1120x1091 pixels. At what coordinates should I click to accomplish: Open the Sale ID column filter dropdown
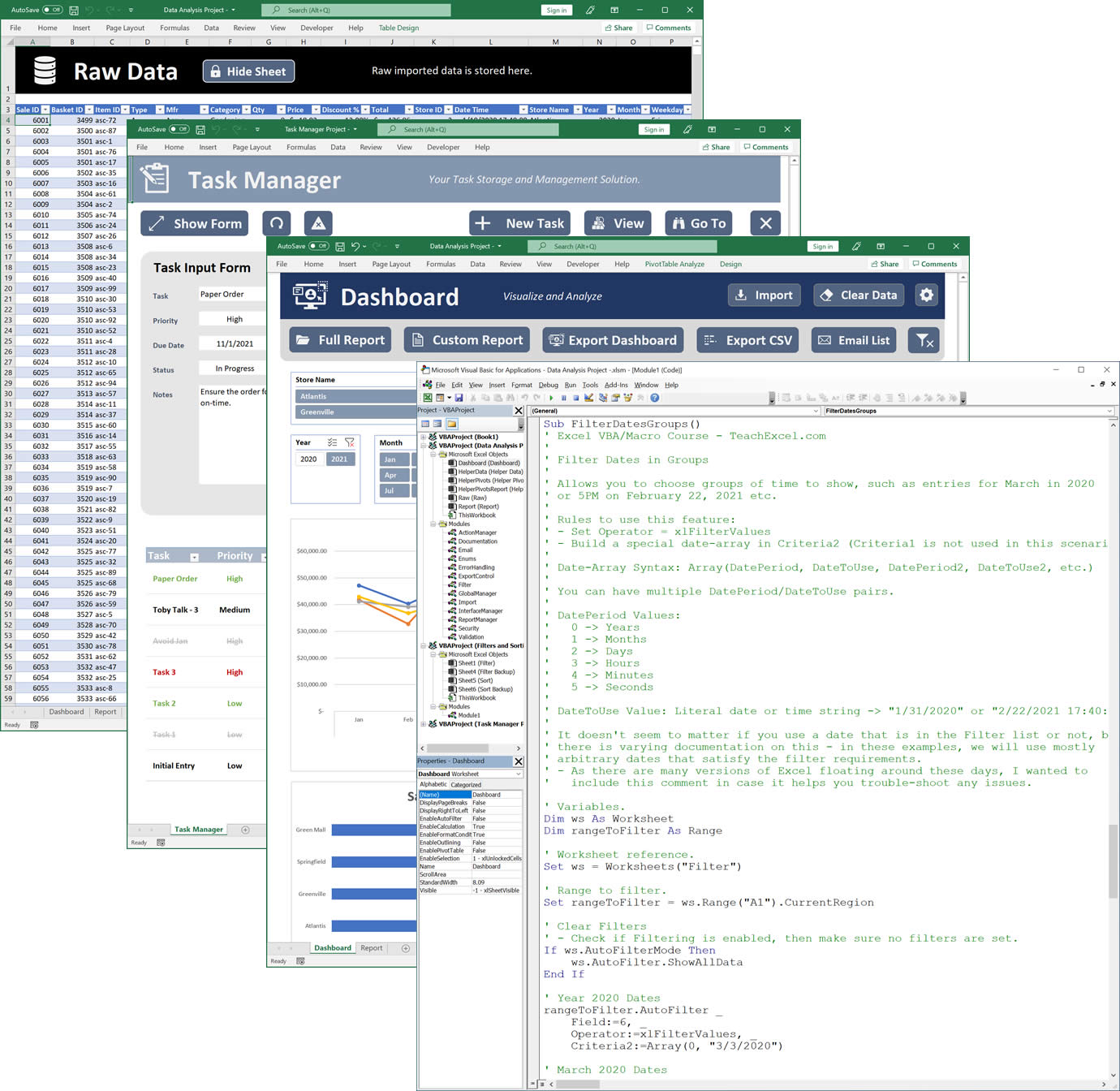[45, 109]
